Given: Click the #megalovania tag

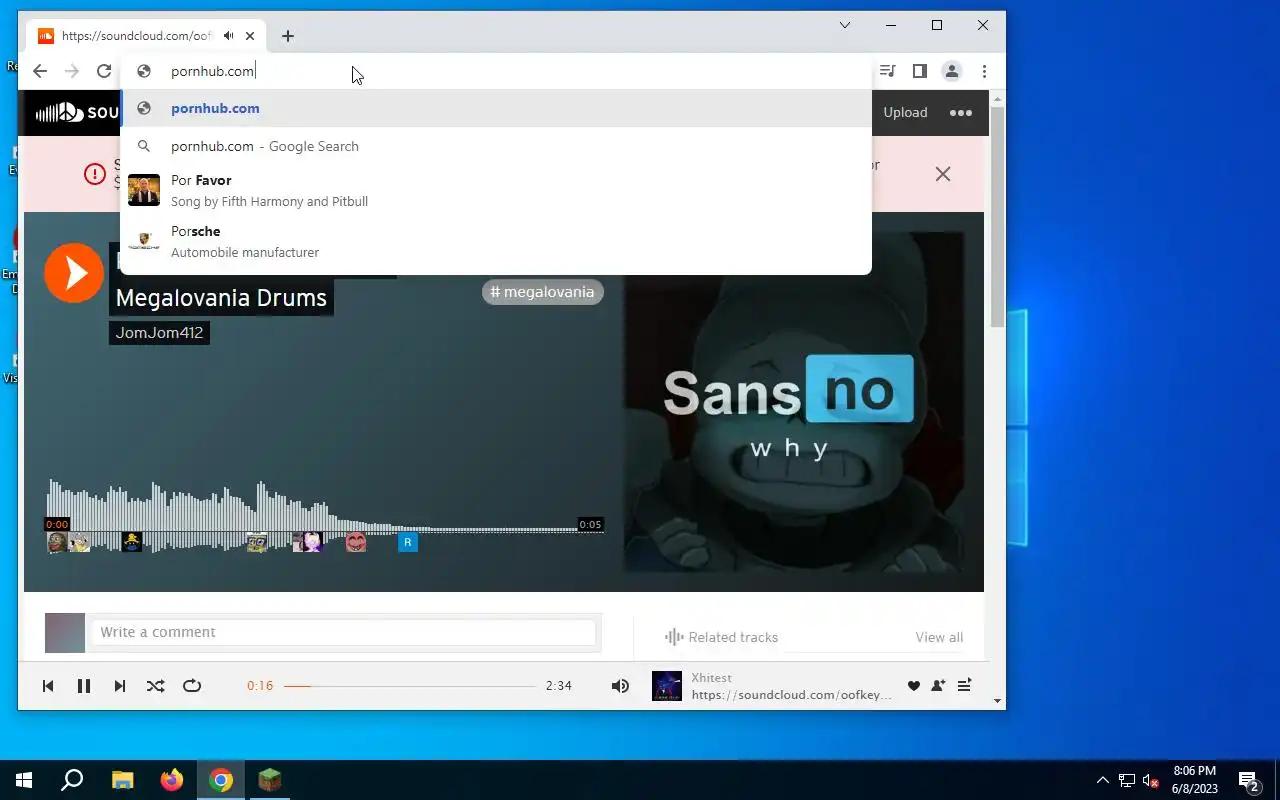Looking at the screenshot, I should point(543,292).
